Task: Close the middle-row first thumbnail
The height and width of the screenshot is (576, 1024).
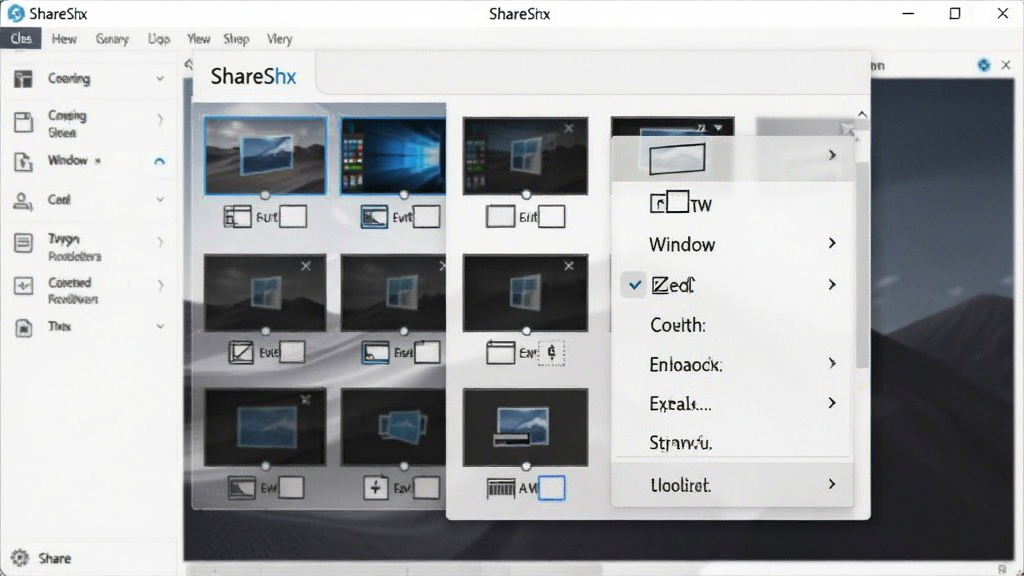Action: coord(306,266)
